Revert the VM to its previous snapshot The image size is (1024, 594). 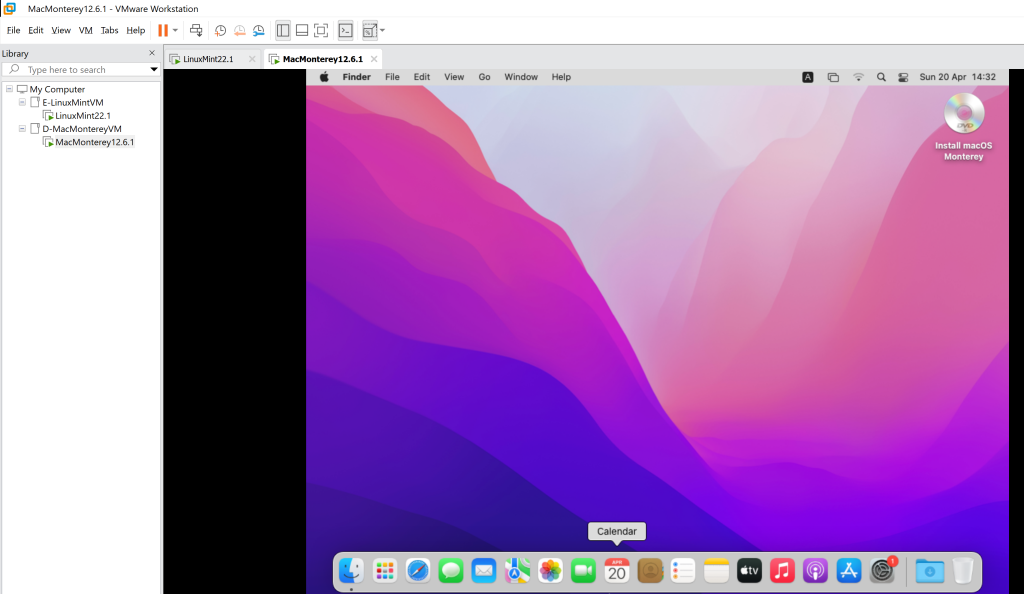(240, 30)
